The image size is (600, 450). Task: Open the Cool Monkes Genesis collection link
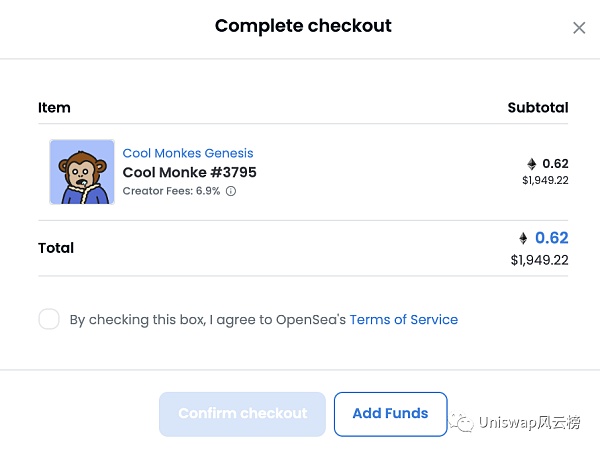(188, 153)
